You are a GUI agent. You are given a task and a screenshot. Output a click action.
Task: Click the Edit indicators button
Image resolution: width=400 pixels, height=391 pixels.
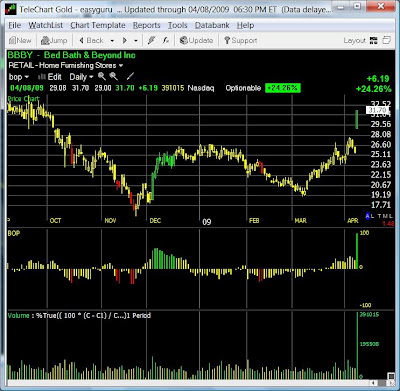[50, 77]
